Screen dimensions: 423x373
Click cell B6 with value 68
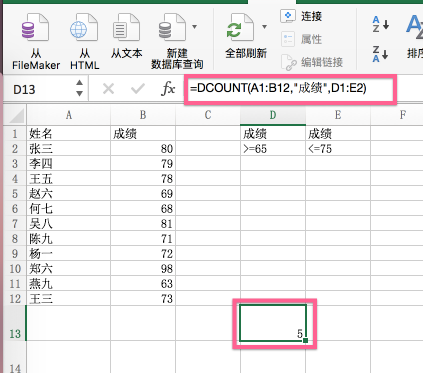143,208
